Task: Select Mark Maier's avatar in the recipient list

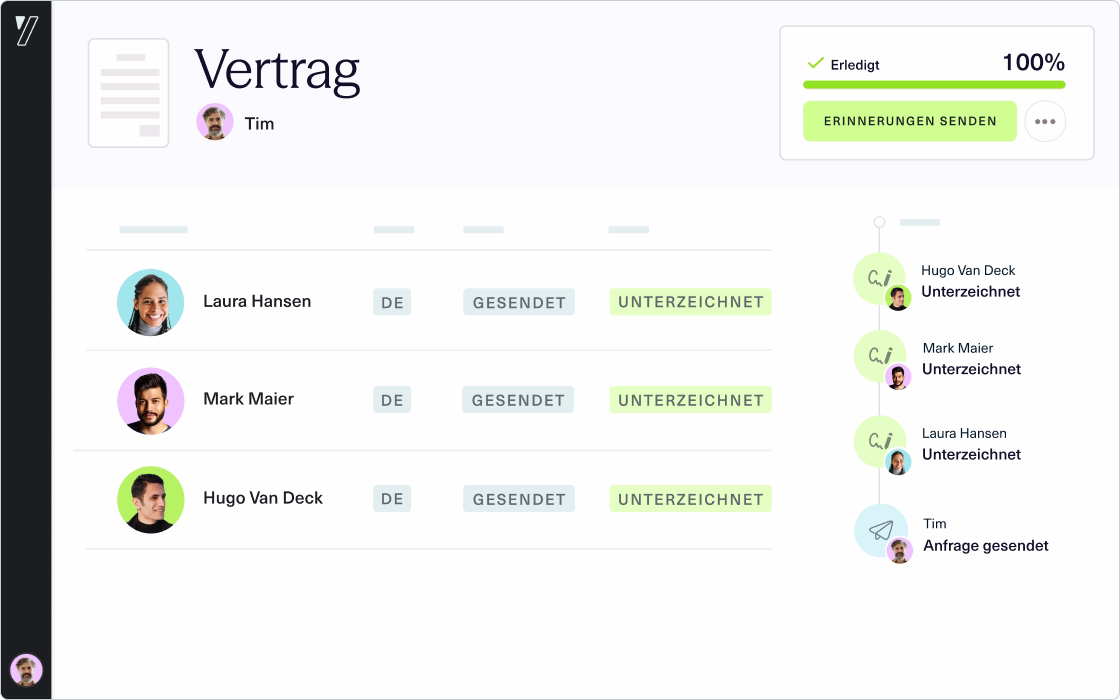Action: pos(151,400)
